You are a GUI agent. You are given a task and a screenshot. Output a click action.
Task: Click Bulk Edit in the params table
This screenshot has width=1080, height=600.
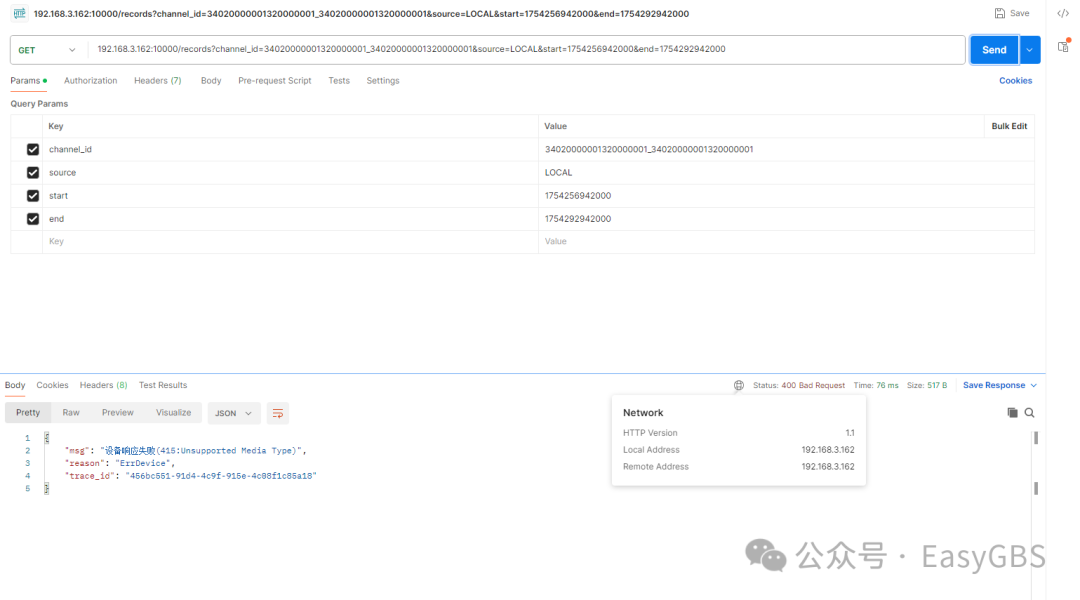[x=1009, y=126]
